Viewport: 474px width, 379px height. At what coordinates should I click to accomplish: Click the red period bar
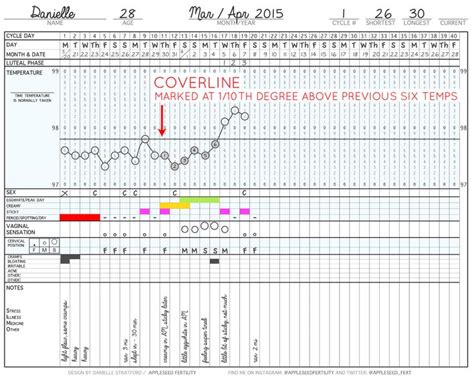tap(80, 217)
